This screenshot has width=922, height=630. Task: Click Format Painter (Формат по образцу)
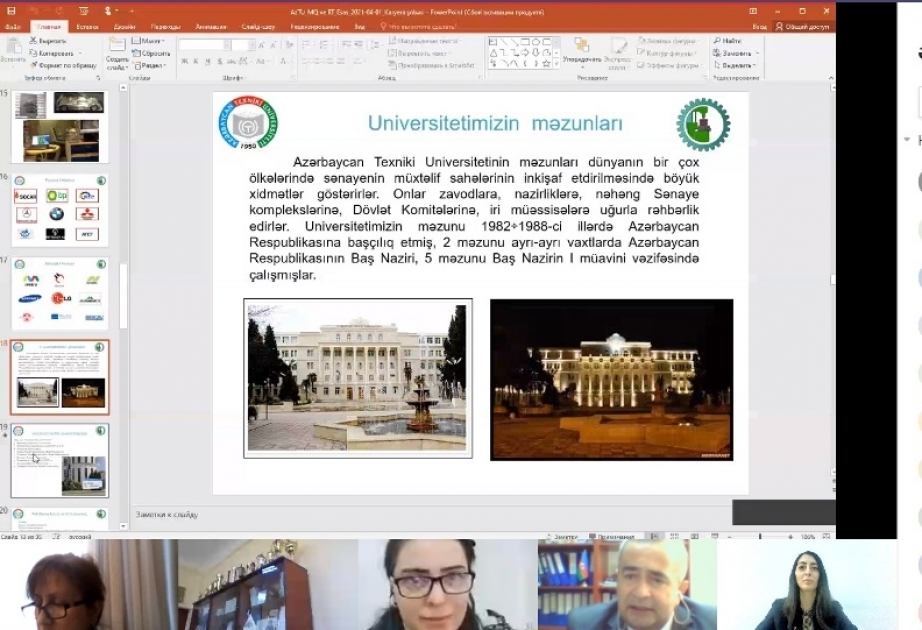point(63,65)
